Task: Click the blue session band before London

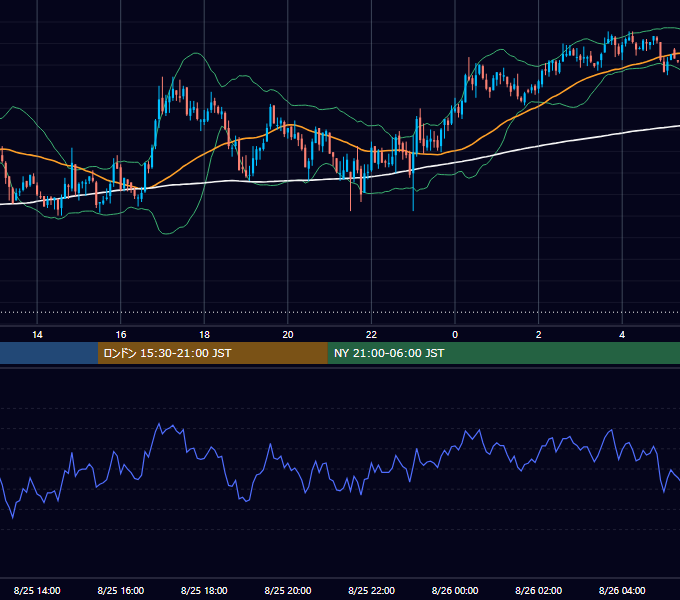Action: (49, 353)
